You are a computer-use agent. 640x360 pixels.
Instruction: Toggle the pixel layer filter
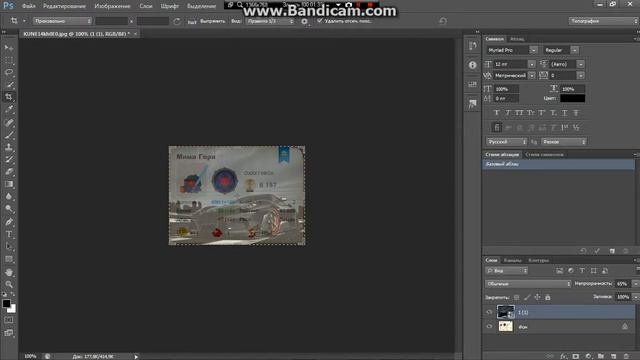pyautogui.click(x=560, y=271)
